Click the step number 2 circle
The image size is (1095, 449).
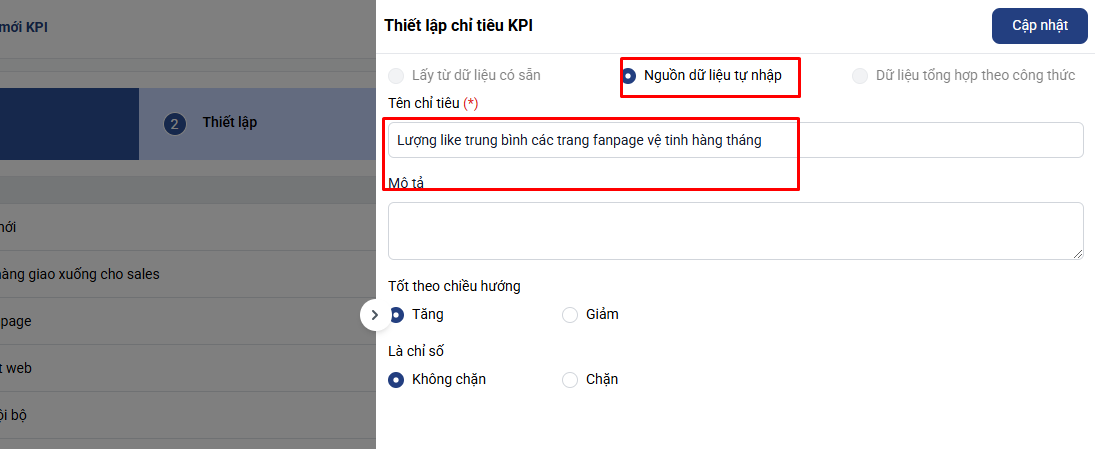tap(175, 124)
